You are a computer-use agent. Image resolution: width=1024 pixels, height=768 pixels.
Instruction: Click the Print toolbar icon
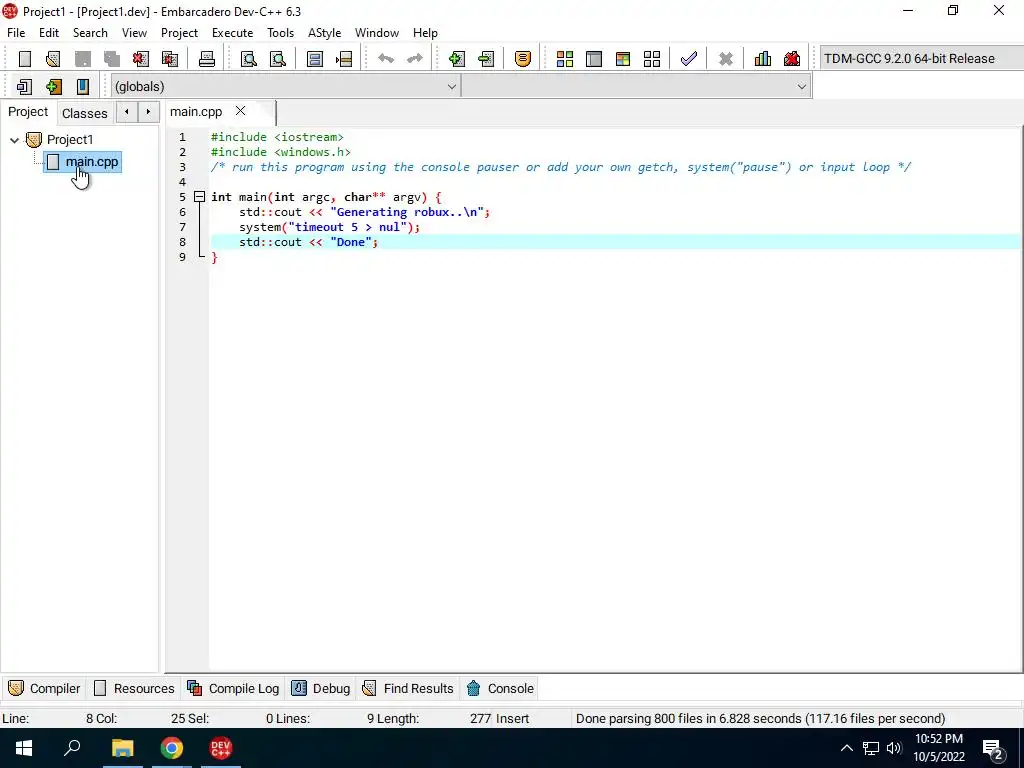[206, 59]
